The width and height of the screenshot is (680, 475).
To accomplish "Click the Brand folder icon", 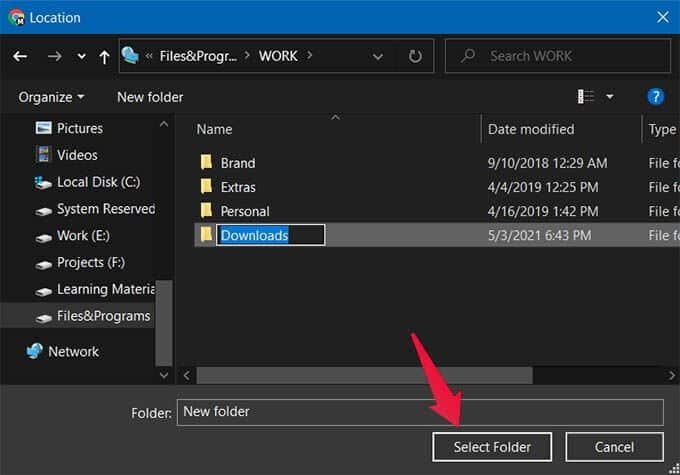I will click(206, 162).
